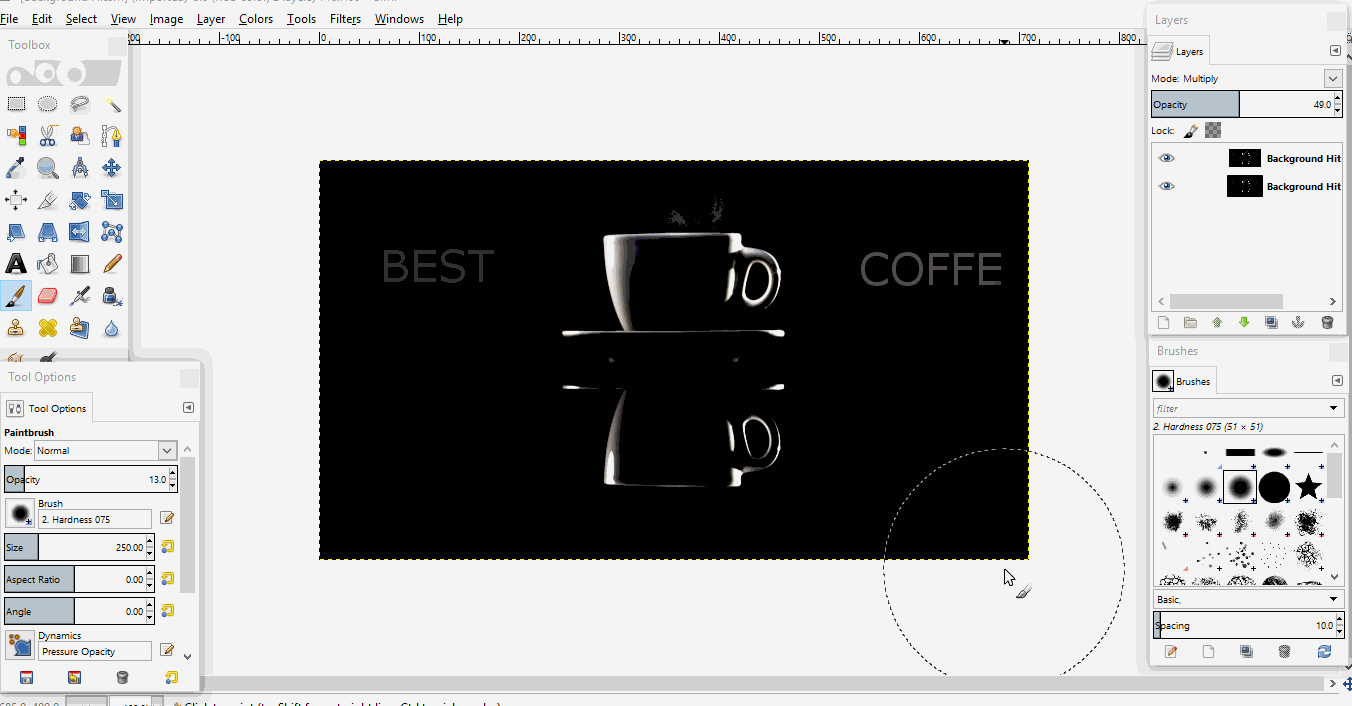Select the Pencil tool
This screenshot has height=706, width=1352.
pyautogui.click(x=112, y=264)
